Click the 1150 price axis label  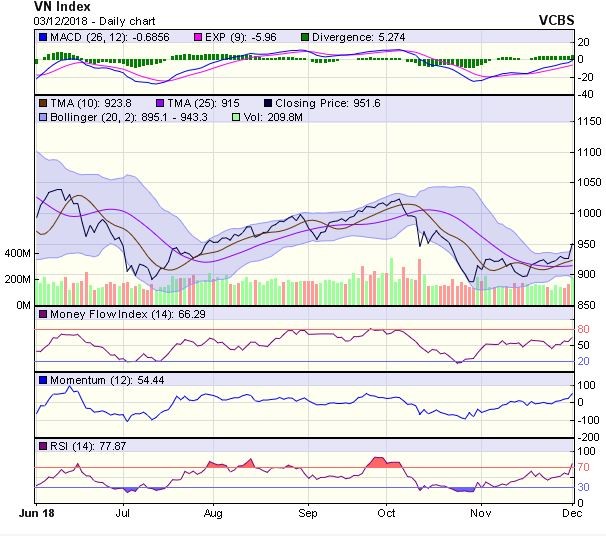tap(589, 122)
